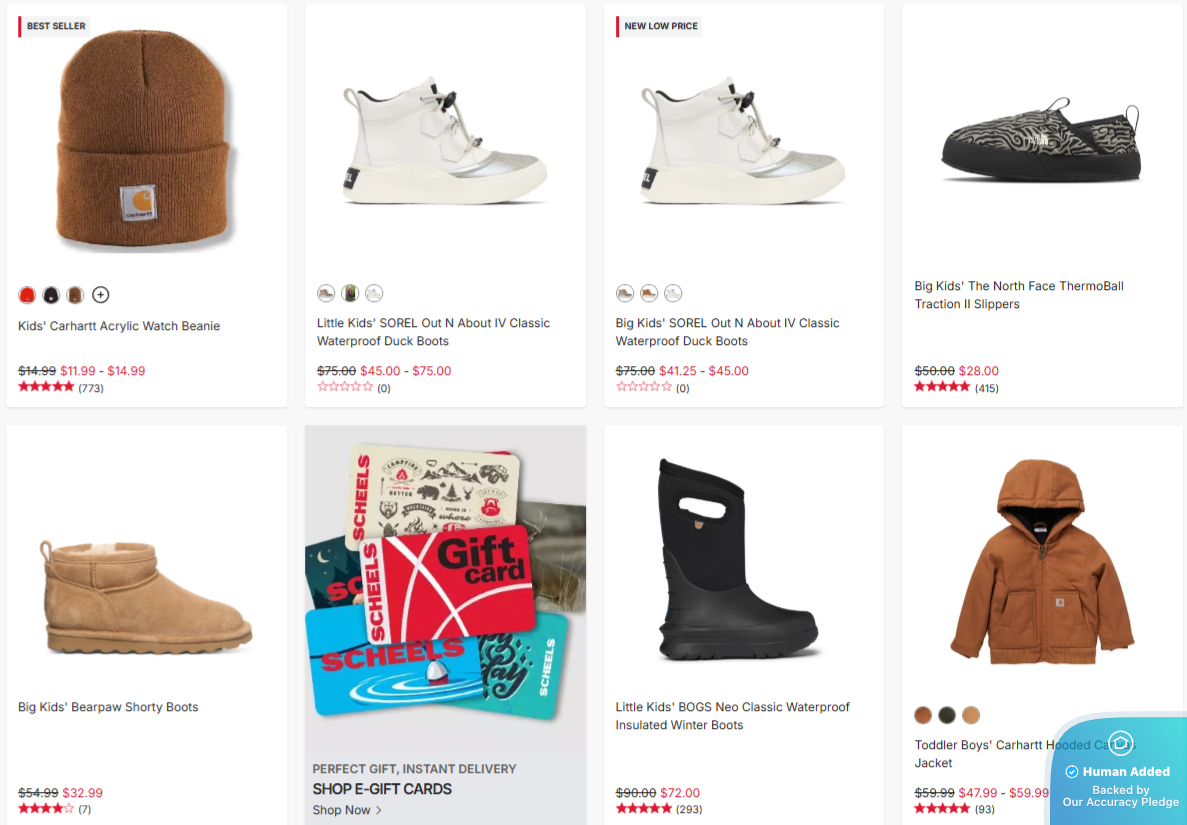Select the red colorway of the Carhartt beanie
1187x825 pixels.
[26, 294]
